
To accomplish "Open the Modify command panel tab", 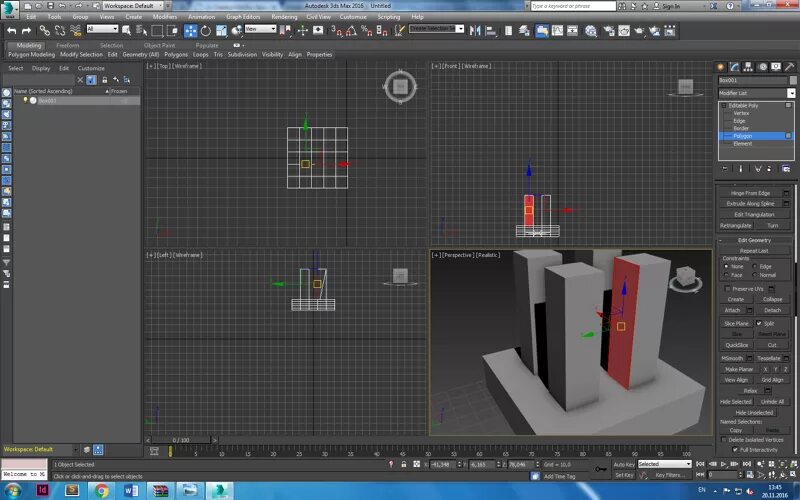I will (734, 67).
